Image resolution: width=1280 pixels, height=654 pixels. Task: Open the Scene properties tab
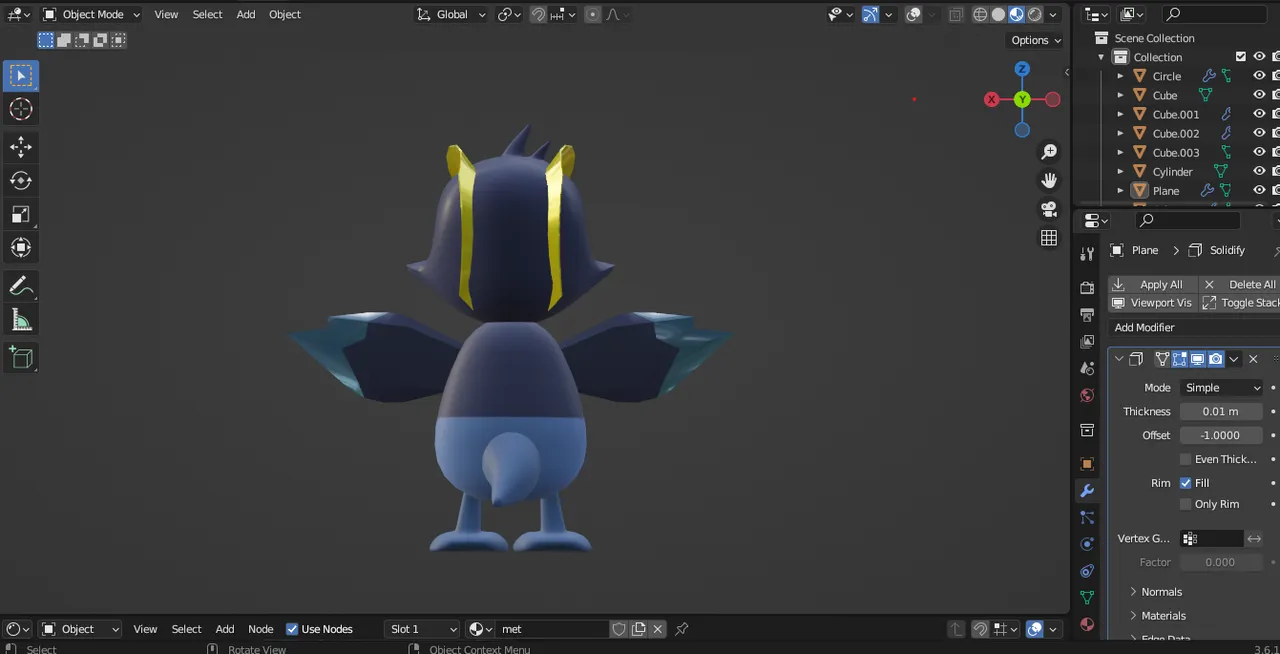1087,368
